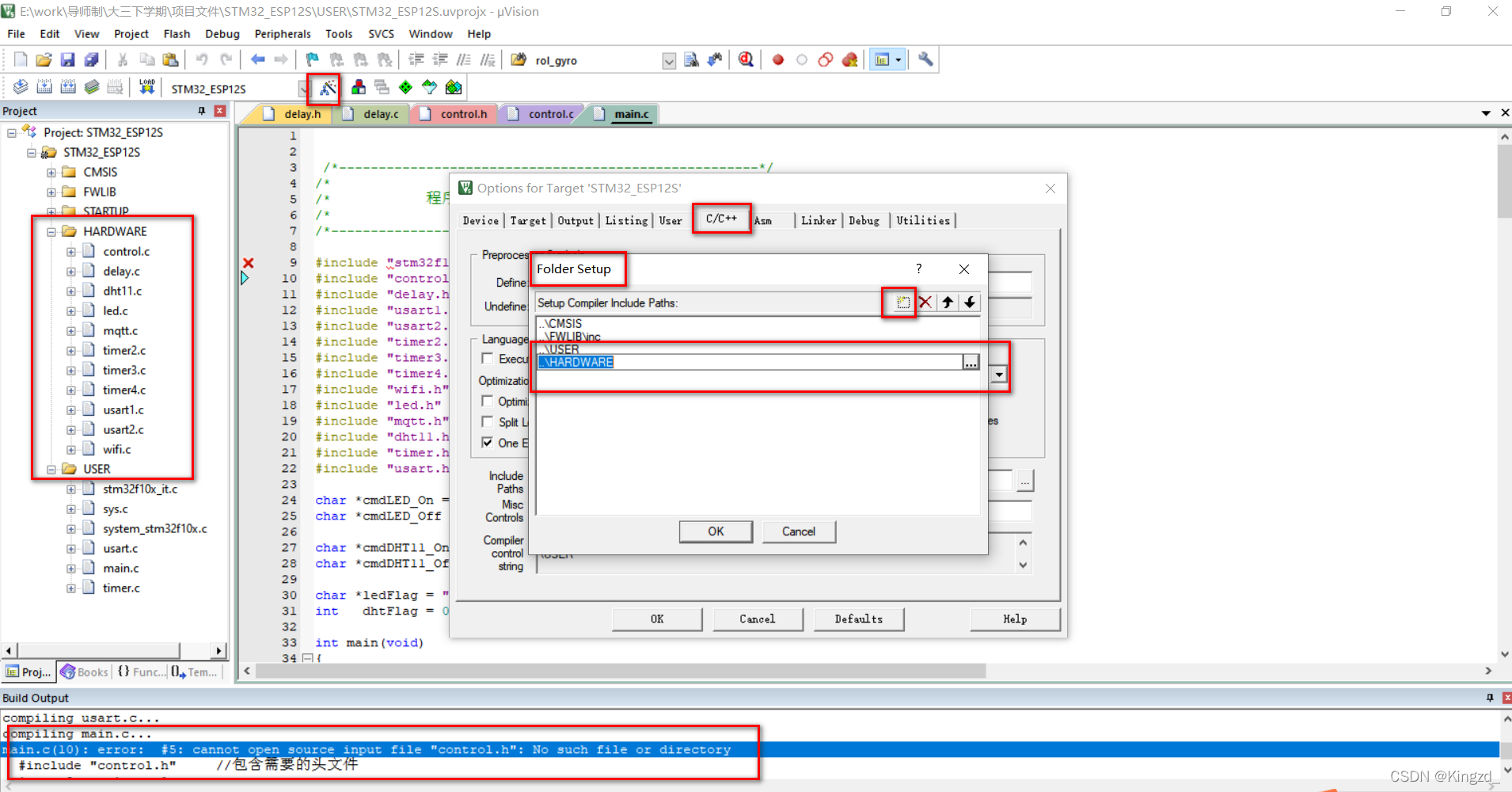The width and height of the screenshot is (1512, 792).
Task: Switch to the Functions panel tab
Action: click(x=142, y=672)
